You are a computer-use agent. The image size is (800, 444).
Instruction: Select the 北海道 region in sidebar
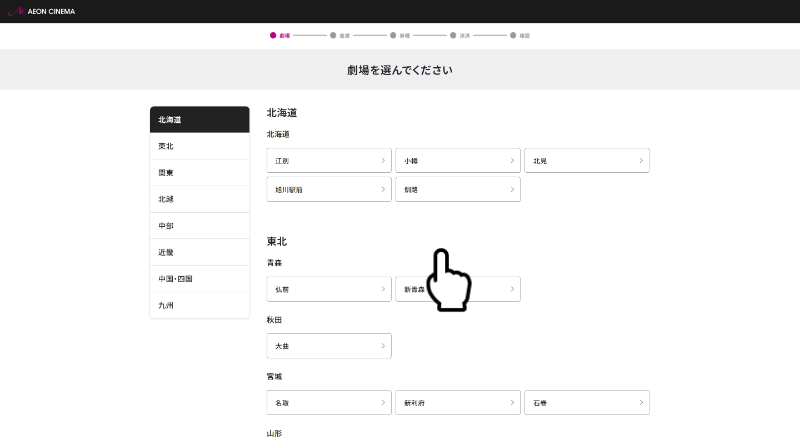click(x=199, y=119)
